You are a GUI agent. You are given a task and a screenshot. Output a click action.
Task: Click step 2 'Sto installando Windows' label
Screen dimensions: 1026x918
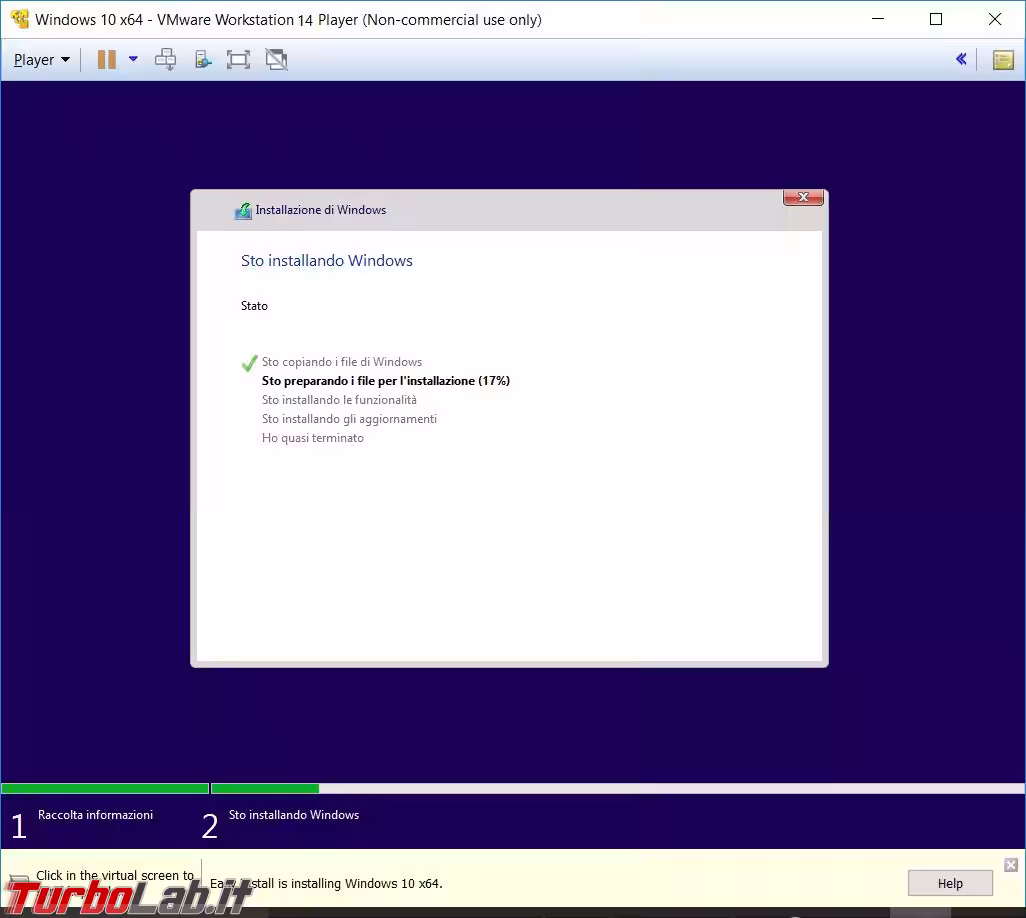pyautogui.click(x=293, y=815)
